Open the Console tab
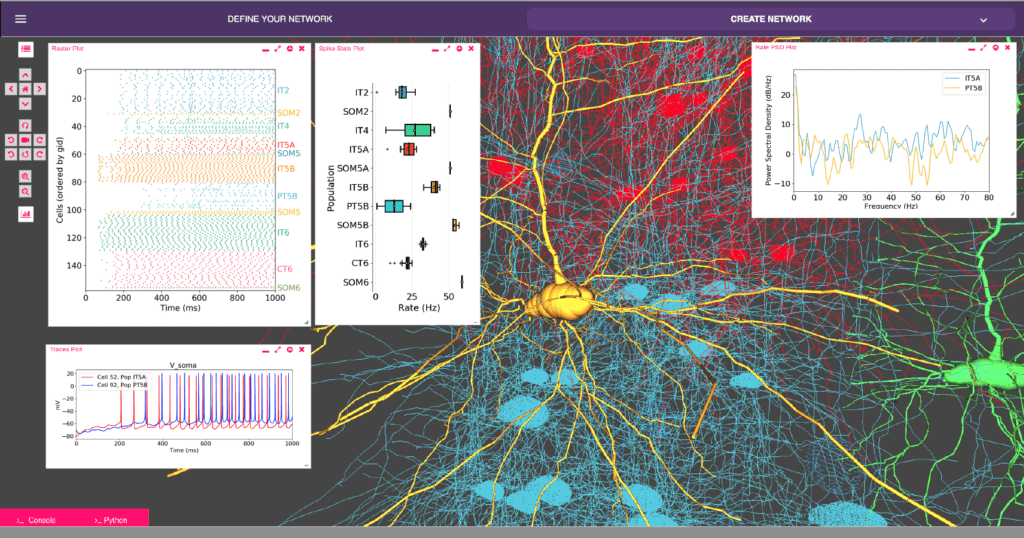Image resolution: width=1024 pixels, height=538 pixels. (x=37, y=520)
